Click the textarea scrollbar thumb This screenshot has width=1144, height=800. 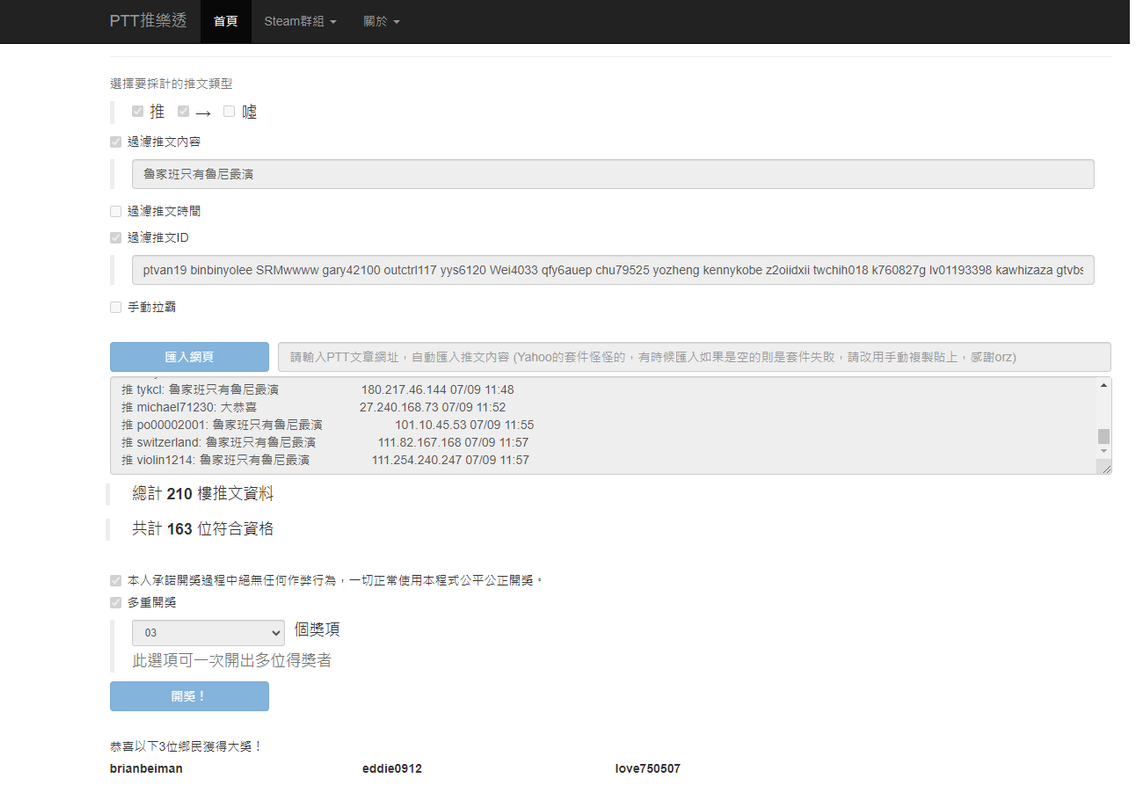(1104, 436)
